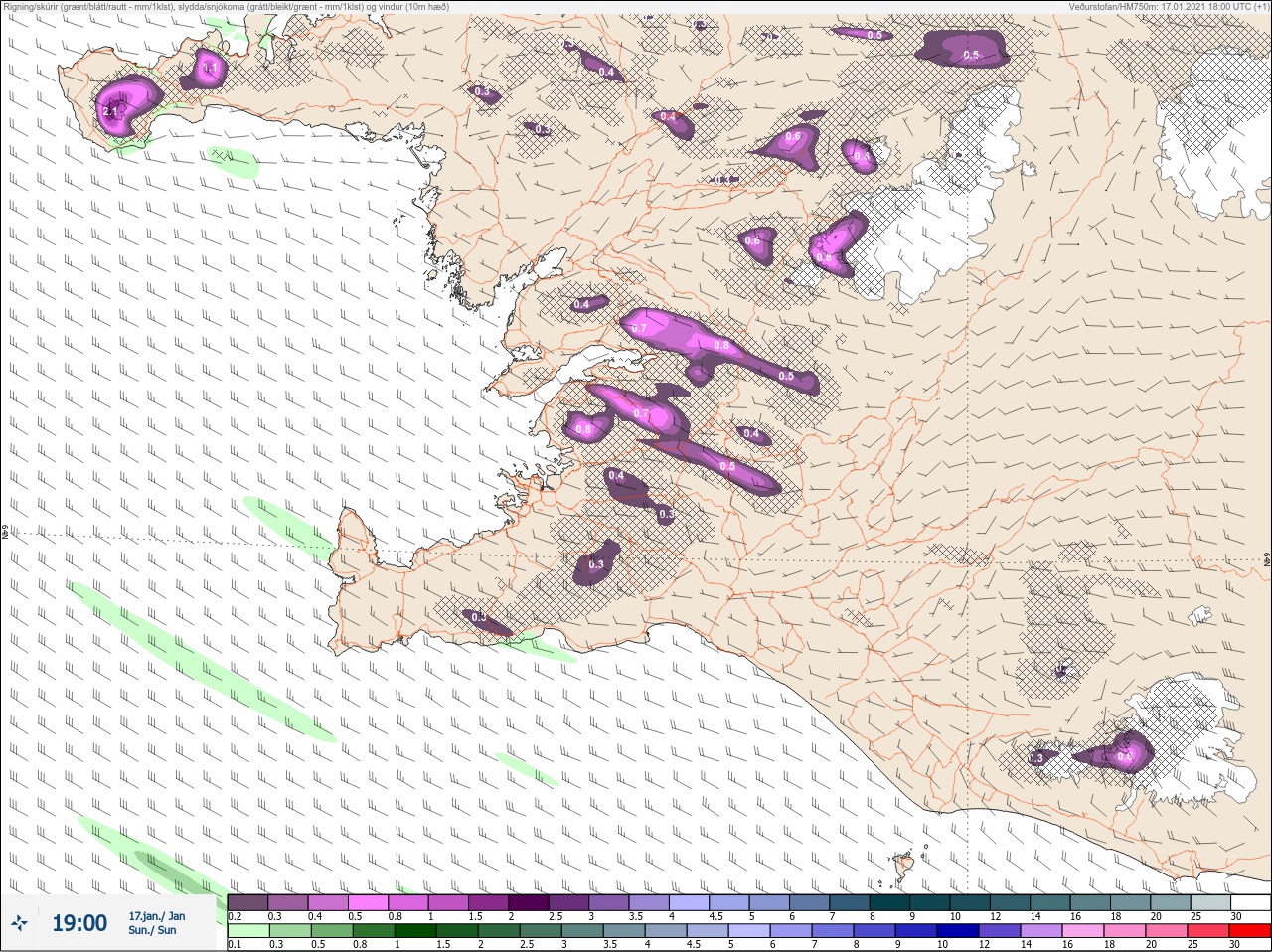
Task: Pick the first upper-row legend swatch at 0.2
Action: pyautogui.click(x=247, y=902)
